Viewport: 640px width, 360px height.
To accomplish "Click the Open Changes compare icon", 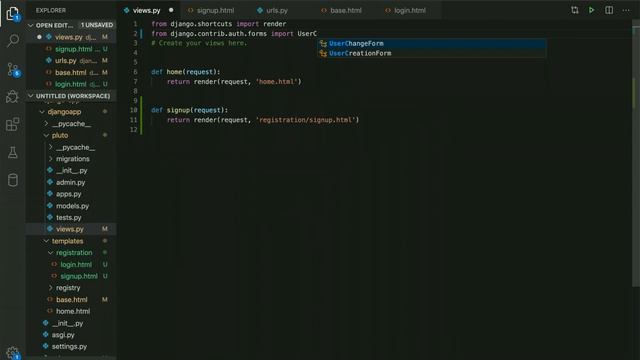I will click(574, 10).
